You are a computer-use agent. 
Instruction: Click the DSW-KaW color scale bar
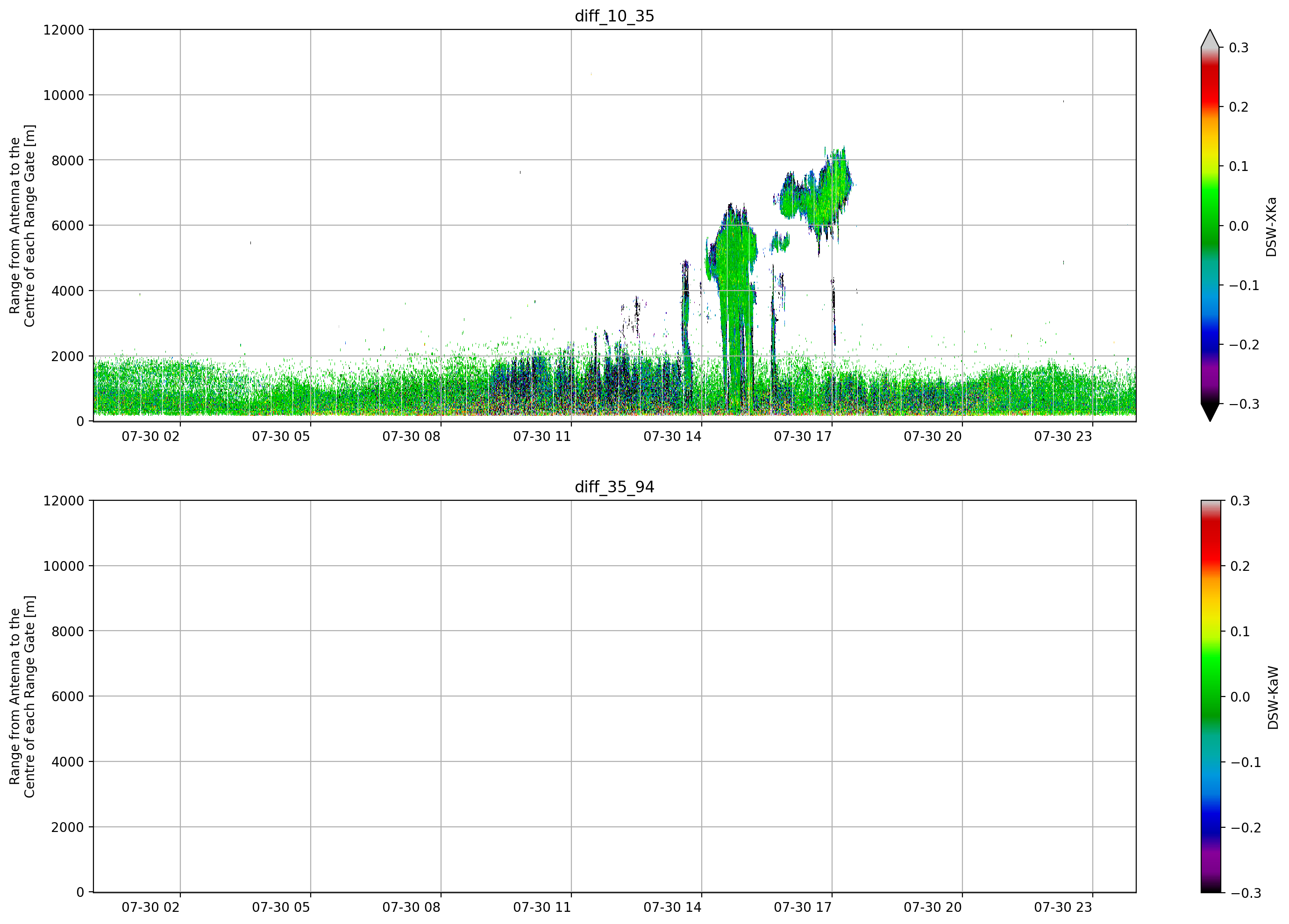(1210, 697)
